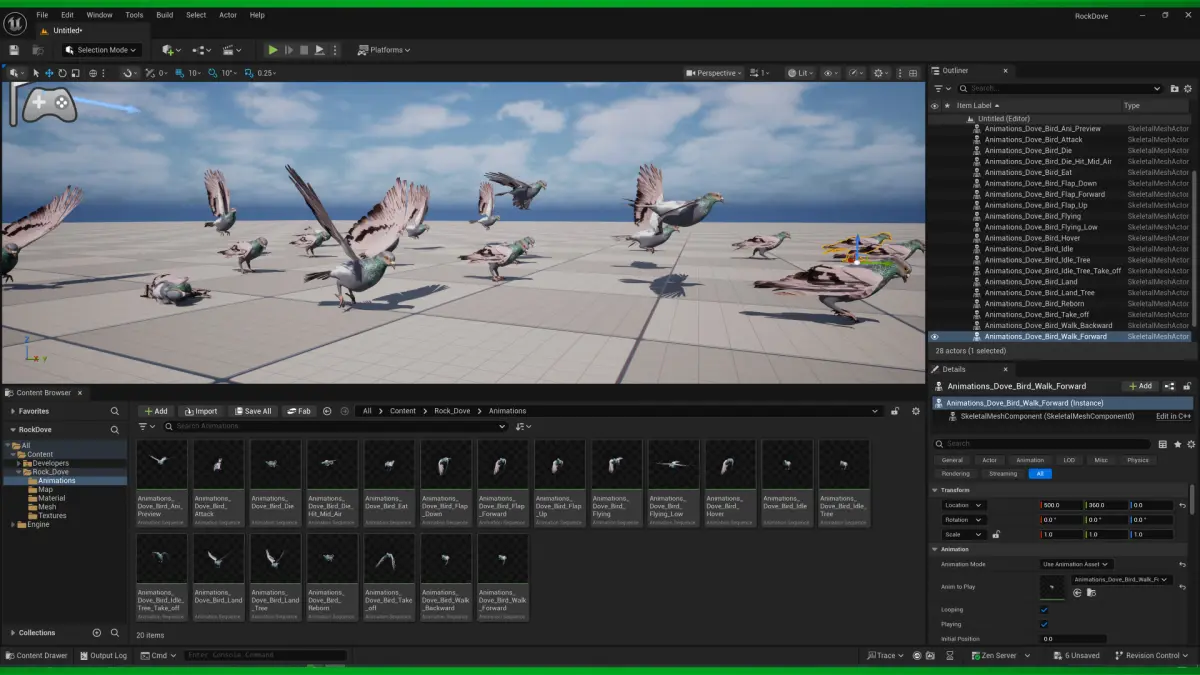Open the viewport performance gauge menu
The width and height of the screenshot is (1200, 675).
(x=856, y=73)
